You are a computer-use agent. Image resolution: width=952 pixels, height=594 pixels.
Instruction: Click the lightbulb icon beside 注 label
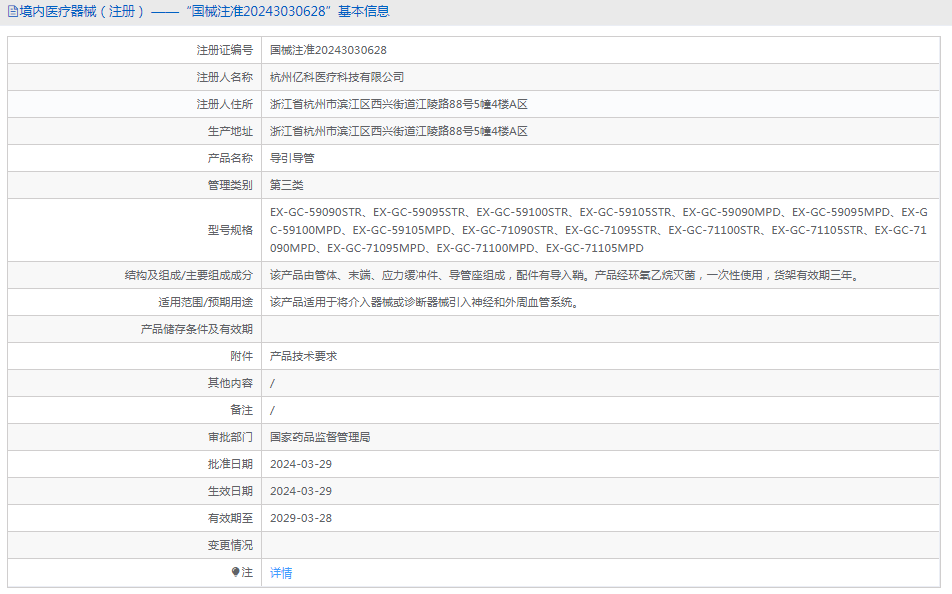point(236,572)
